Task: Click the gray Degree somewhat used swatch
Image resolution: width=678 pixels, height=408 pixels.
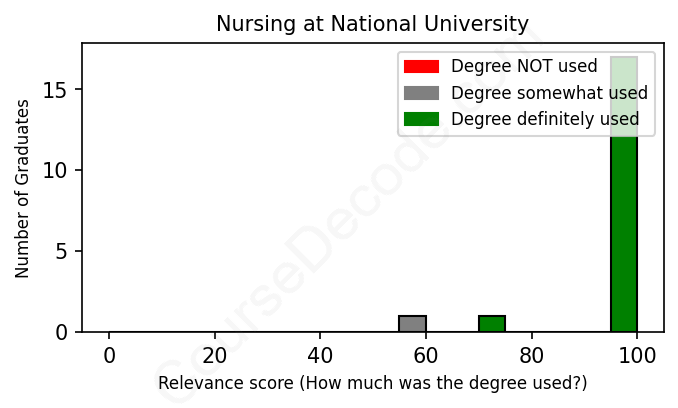Action: coord(421,93)
